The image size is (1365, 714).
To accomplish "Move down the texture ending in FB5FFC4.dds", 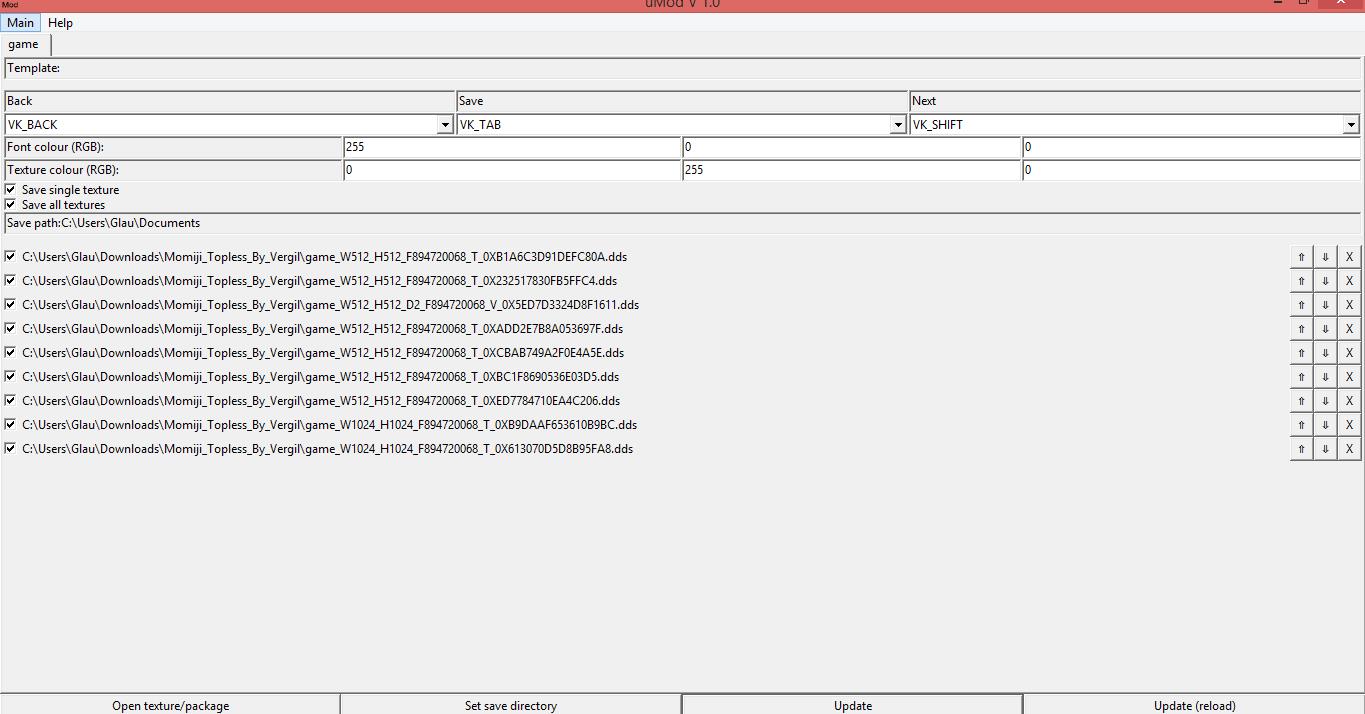I will [x=1325, y=281].
